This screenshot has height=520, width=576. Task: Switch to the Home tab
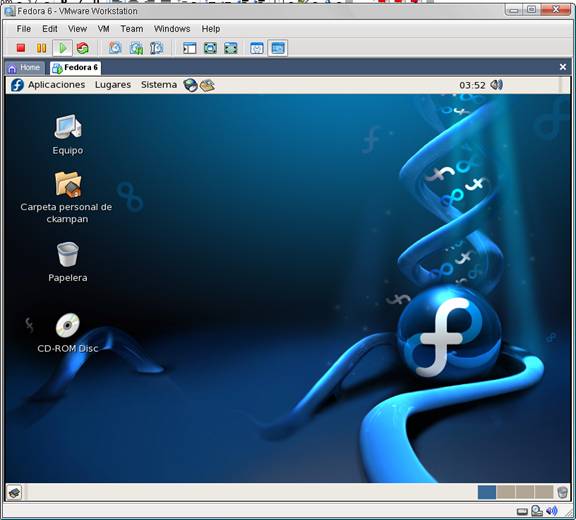(x=24, y=68)
